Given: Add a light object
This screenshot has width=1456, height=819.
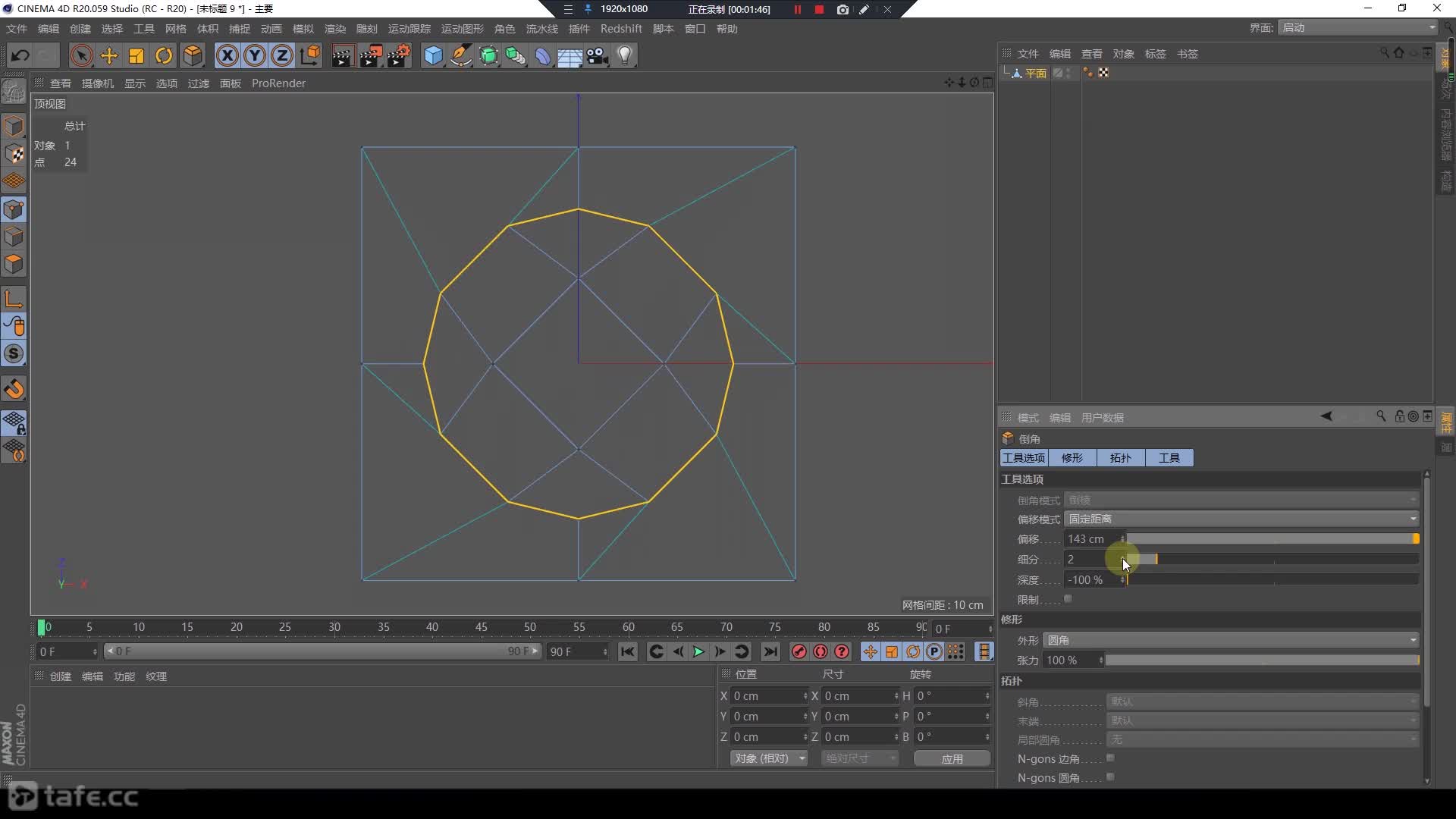Looking at the screenshot, I should pos(625,55).
